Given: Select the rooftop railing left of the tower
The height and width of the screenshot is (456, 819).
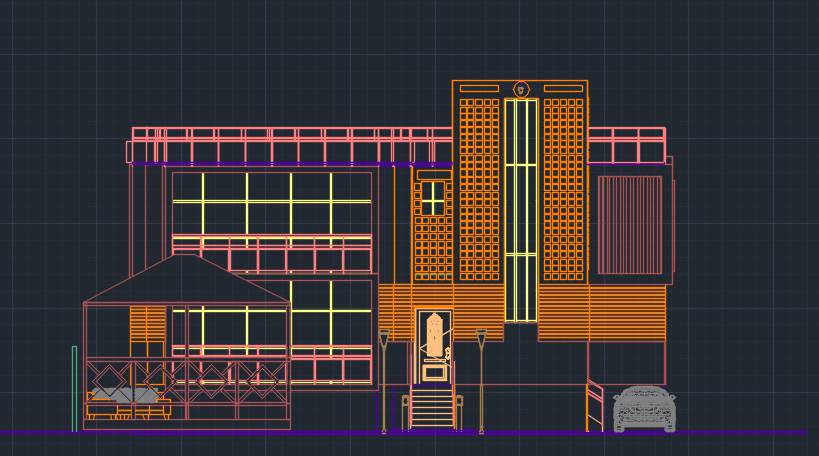Looking at the screenshot, I should [x=290, y=145].
